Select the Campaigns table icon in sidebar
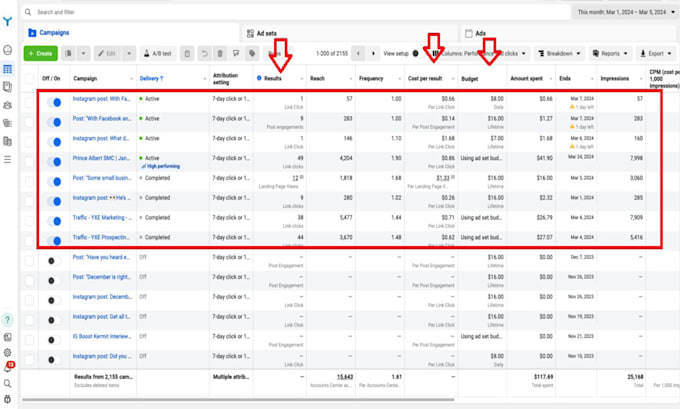680x409 pixels. click(7, 69)
